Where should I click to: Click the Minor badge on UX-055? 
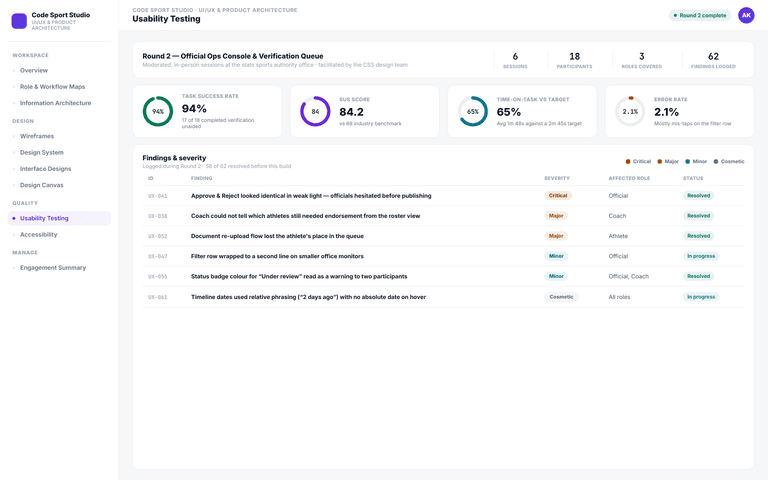click(x=556, y=276)
